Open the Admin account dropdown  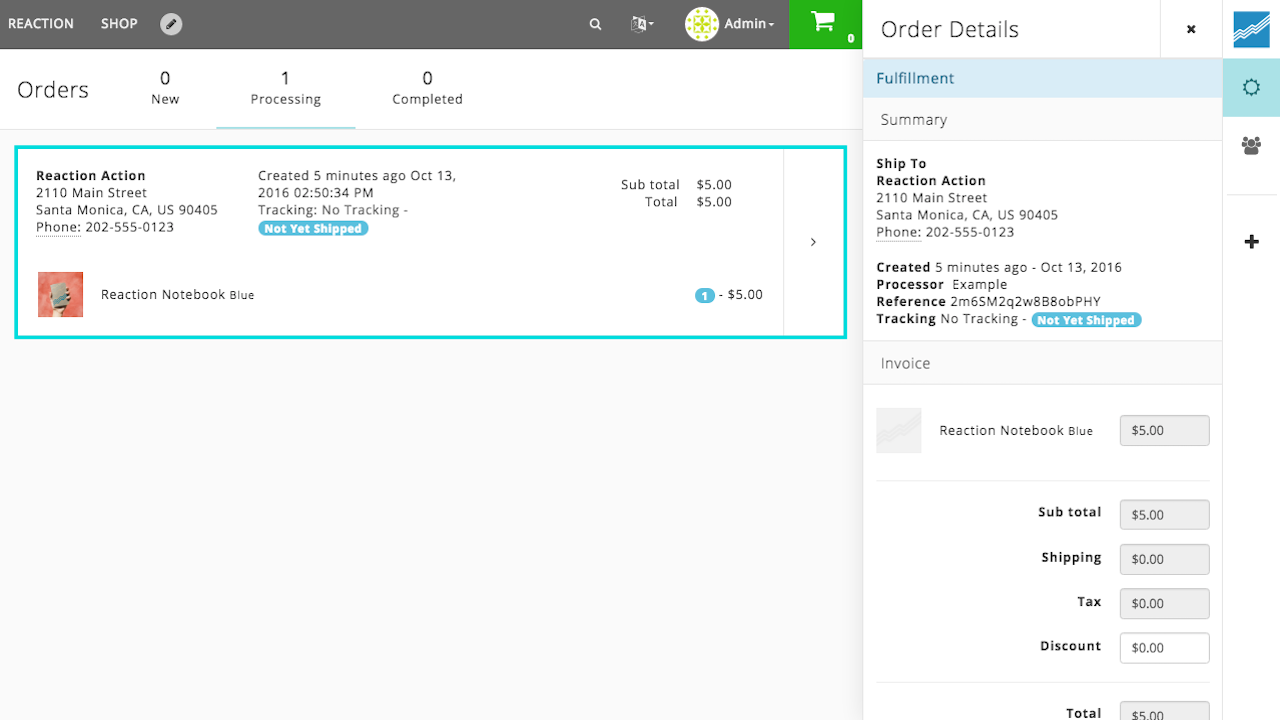[x=750, y=24]
